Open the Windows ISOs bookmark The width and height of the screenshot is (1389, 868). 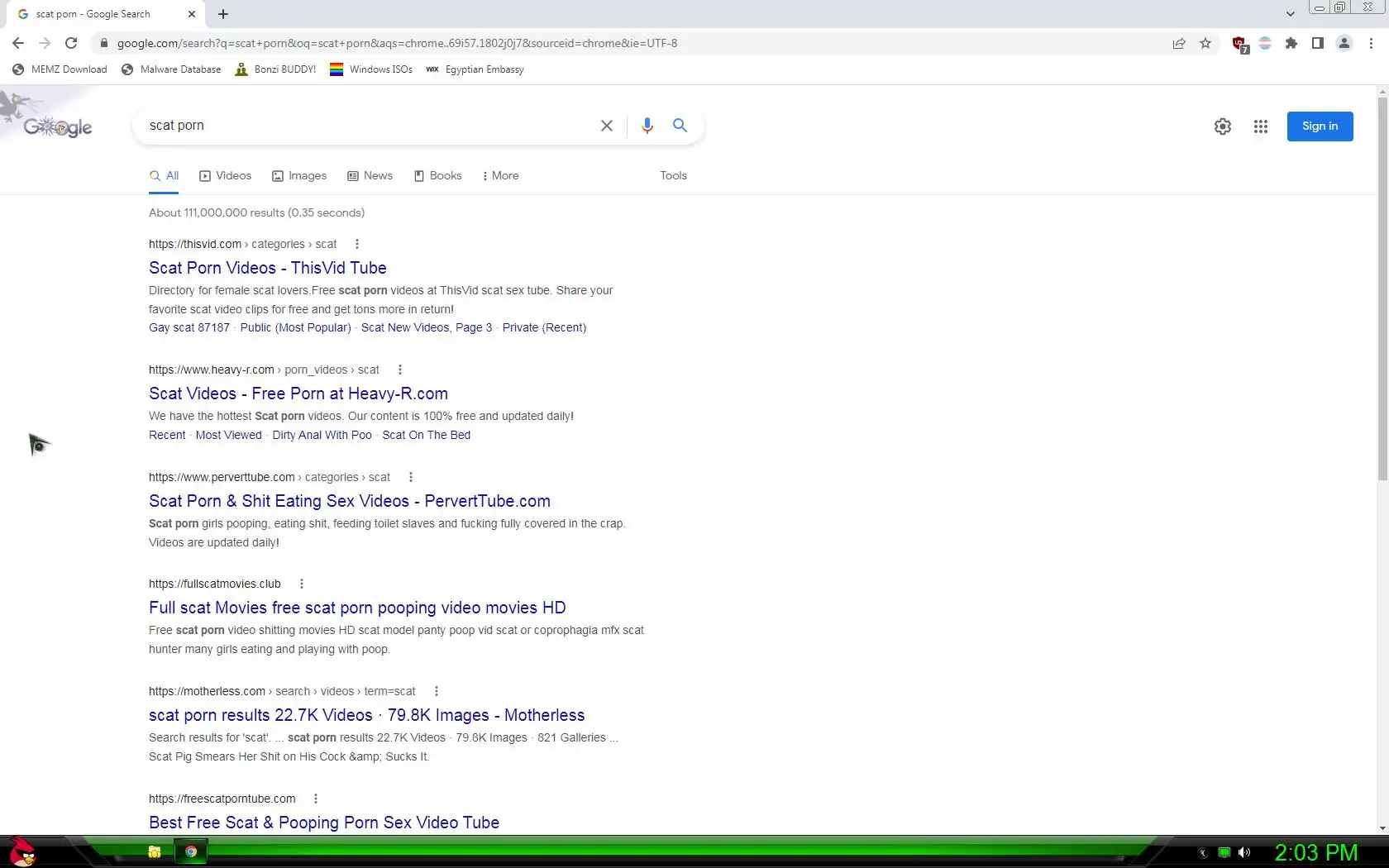point(371,69)
